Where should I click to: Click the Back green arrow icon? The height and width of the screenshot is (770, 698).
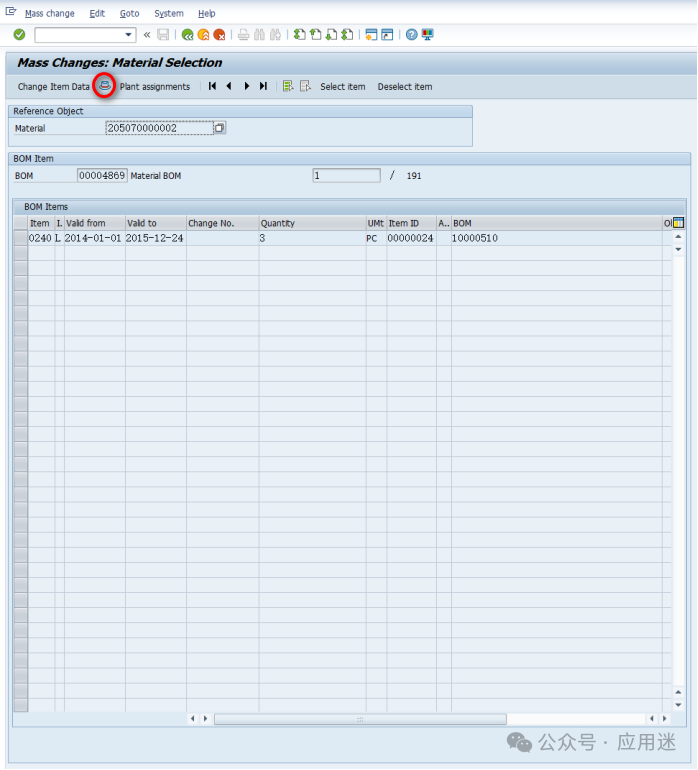tap(187, 35)
